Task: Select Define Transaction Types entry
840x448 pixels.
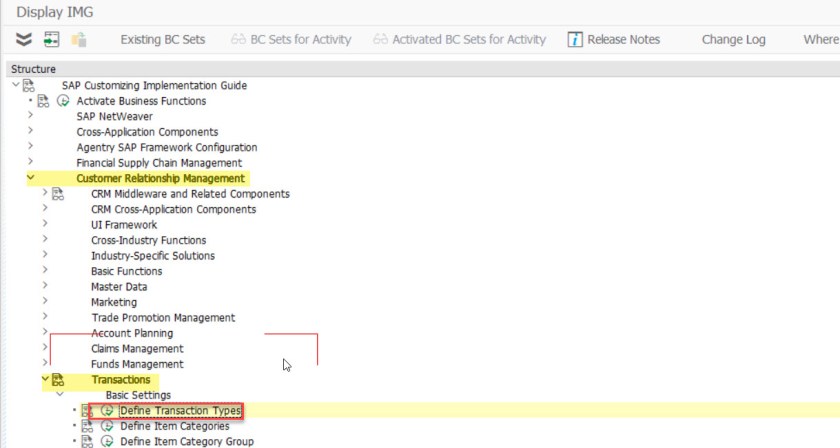Action: point(181,411)
